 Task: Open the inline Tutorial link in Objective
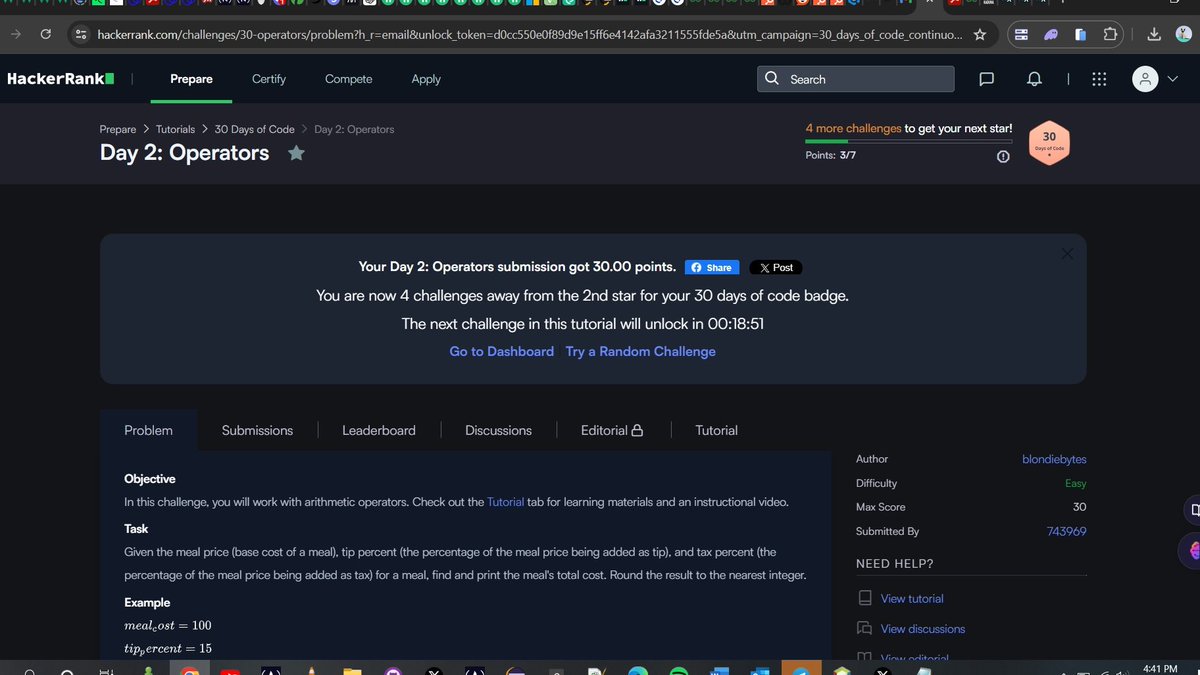505,502
